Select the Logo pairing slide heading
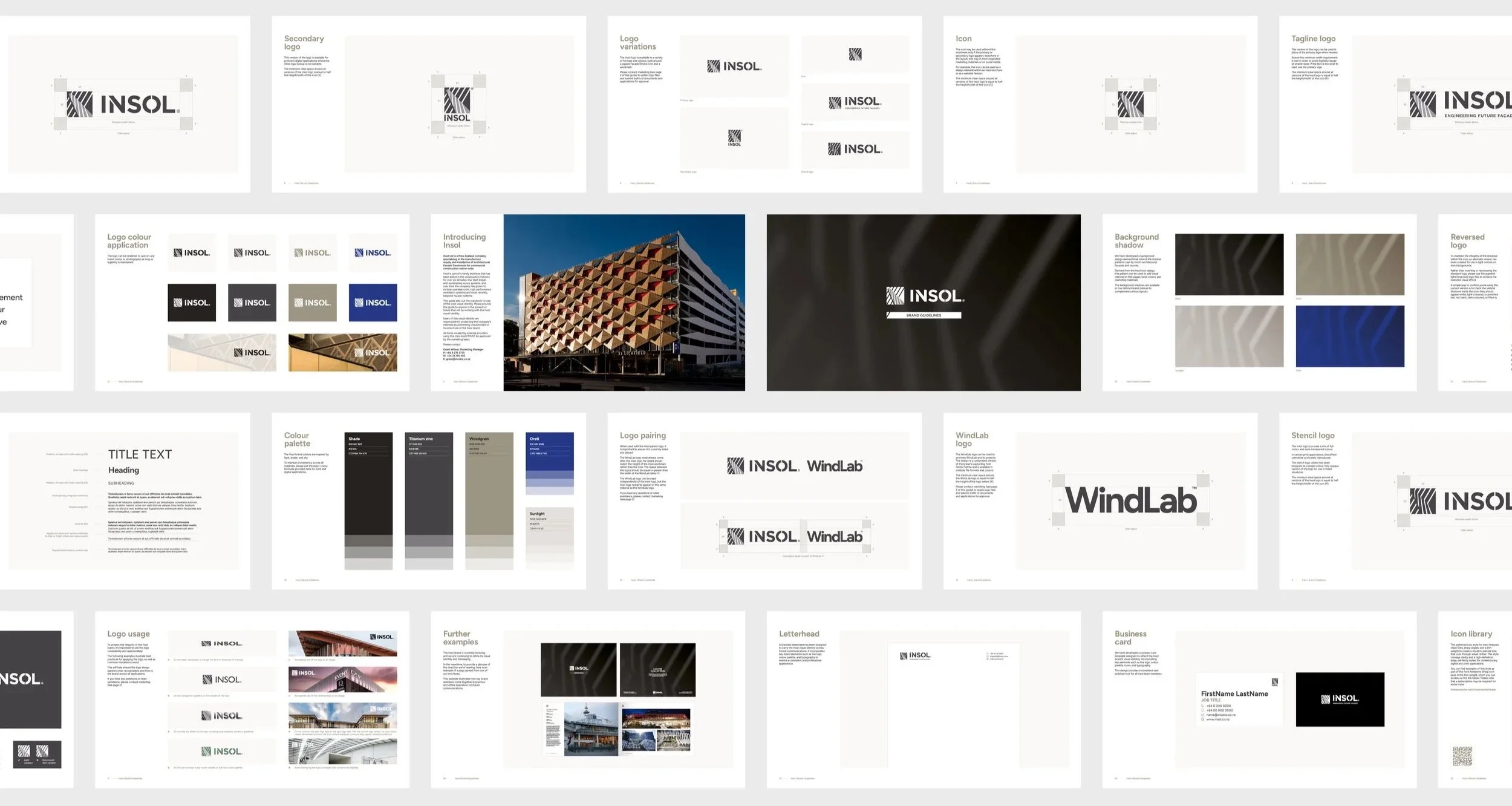Screen dimensions: 1512x806 point(642,436)
